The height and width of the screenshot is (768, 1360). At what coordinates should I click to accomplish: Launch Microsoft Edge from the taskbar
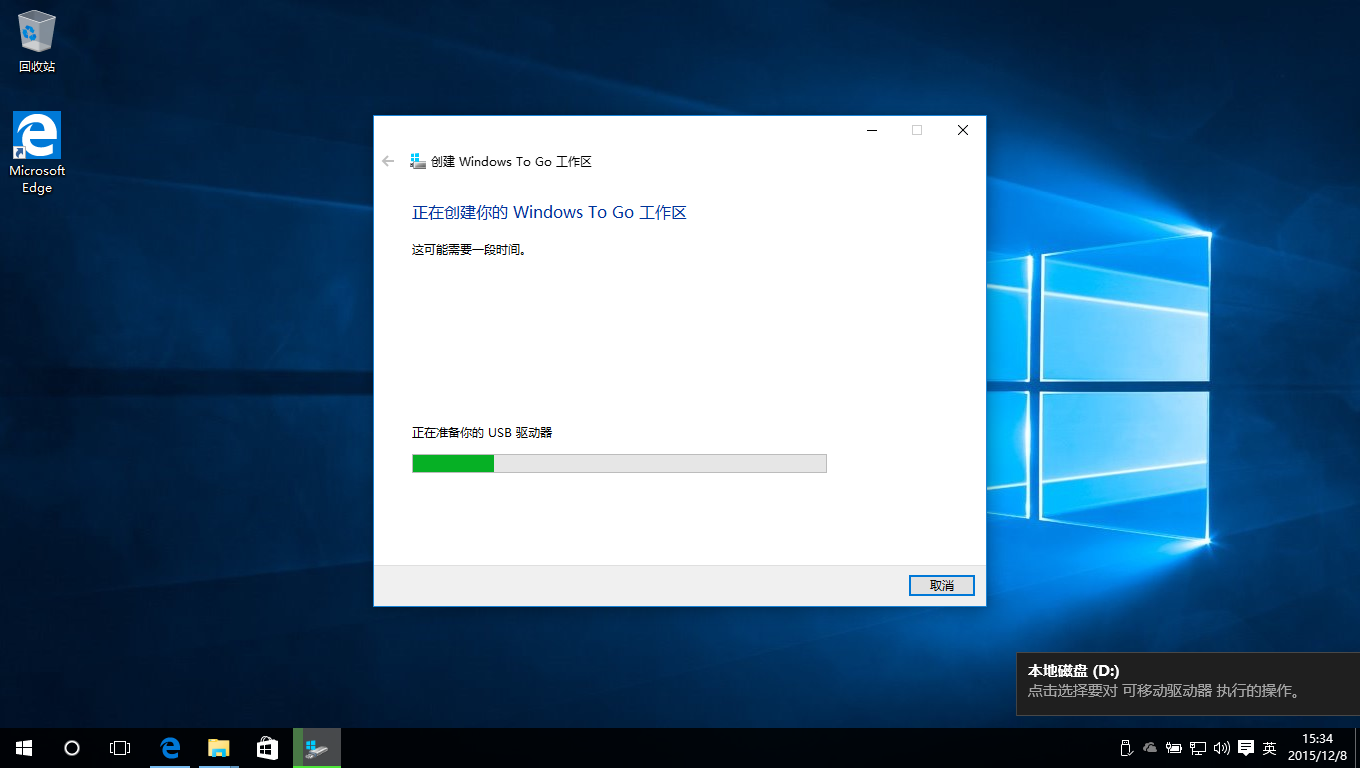(170, 747)
